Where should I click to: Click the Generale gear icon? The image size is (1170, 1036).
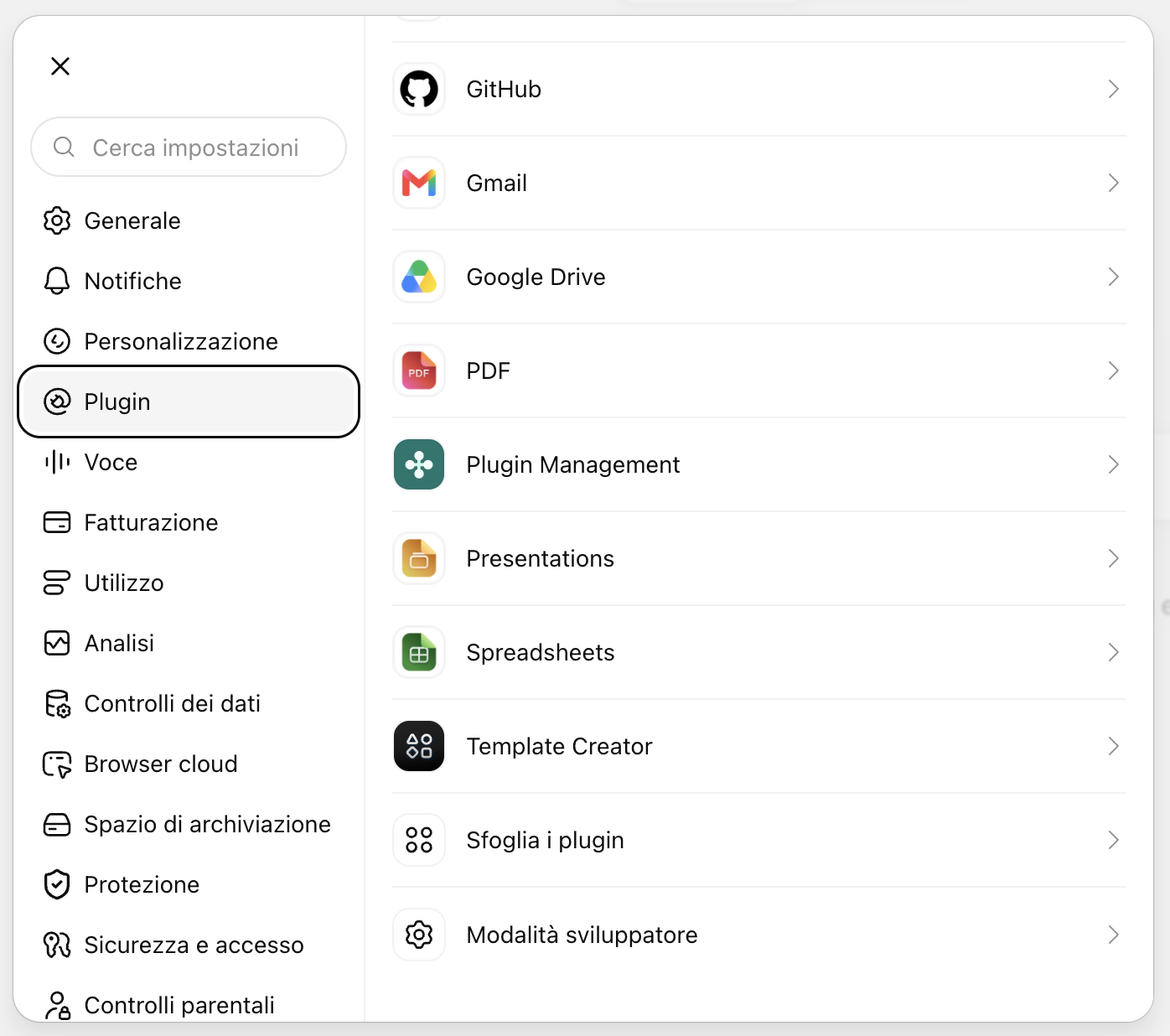tap(57, 220)
